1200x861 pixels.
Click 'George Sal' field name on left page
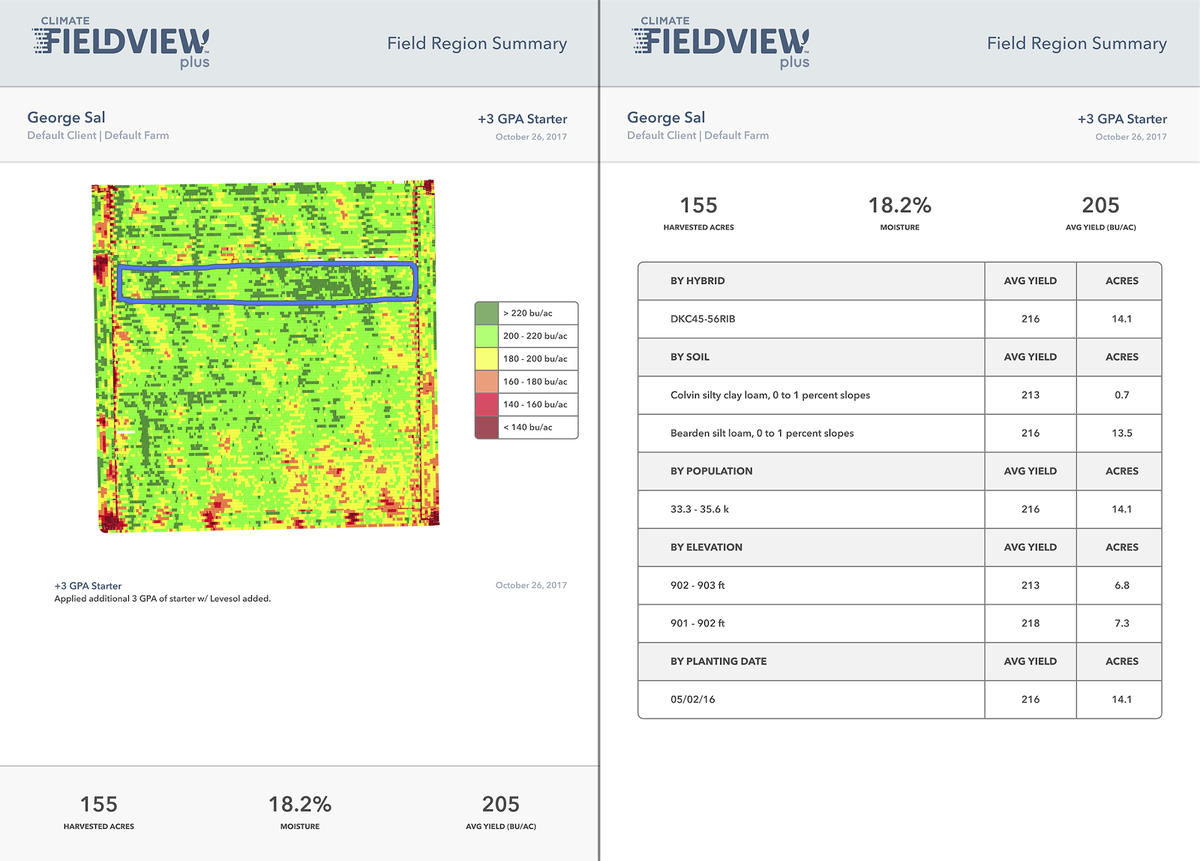[66, 118]
